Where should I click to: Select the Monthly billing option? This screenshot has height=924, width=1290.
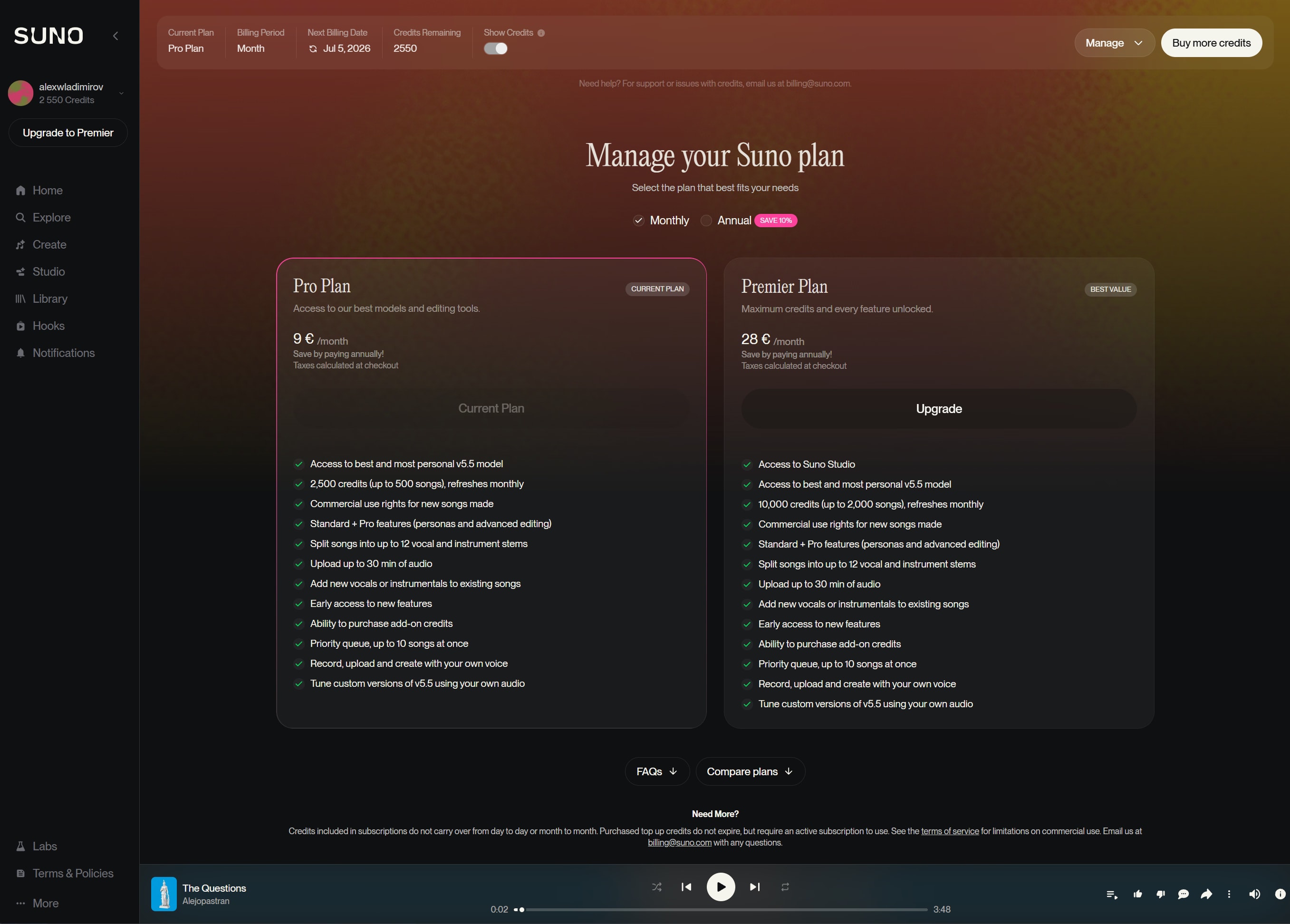tap(661, 221)
